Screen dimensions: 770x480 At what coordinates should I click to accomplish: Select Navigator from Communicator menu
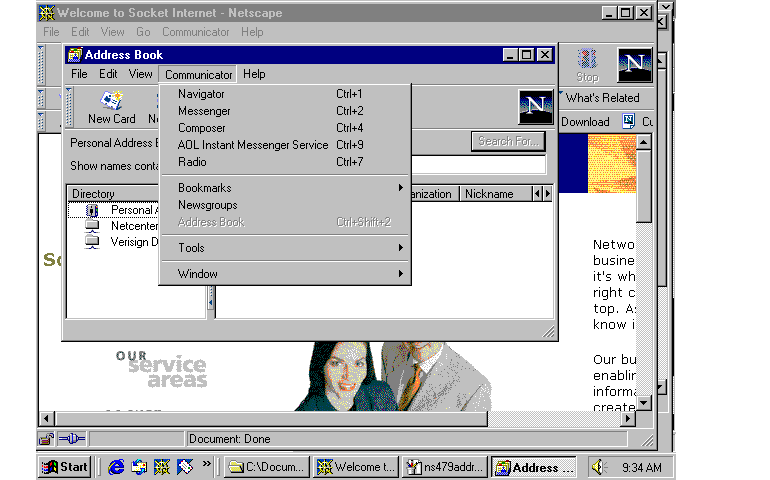tap(285, 94)
